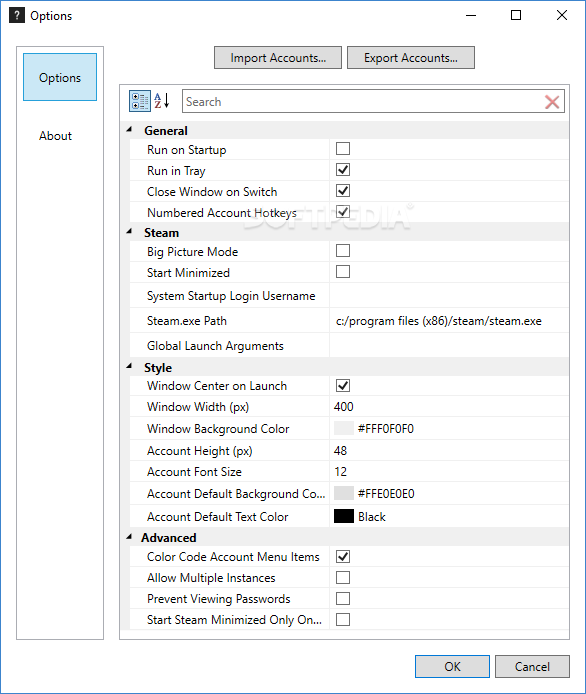Screen dimensions: 586x694
Task: Pick Account Default Background Color swatch
Action: [343, 493]
